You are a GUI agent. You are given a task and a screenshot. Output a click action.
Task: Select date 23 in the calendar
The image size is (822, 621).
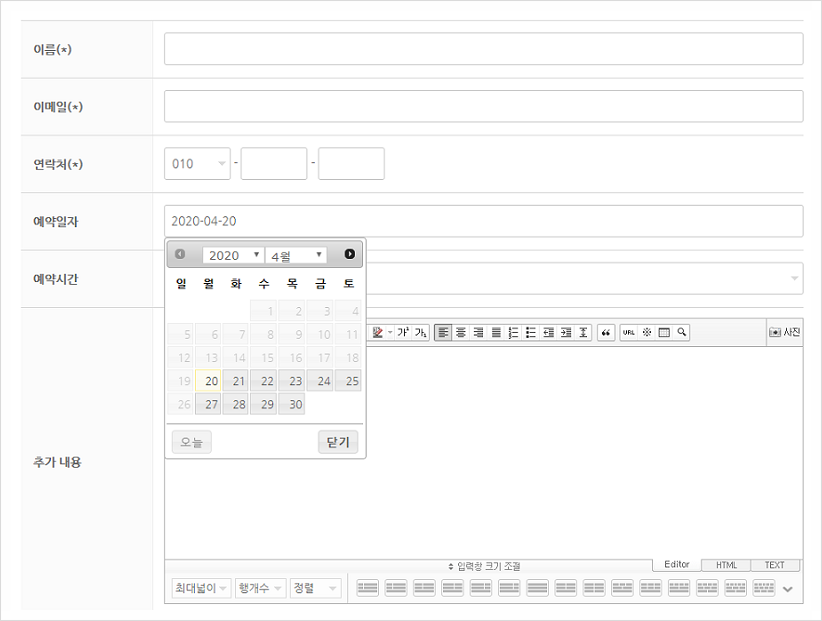[292, 381]
